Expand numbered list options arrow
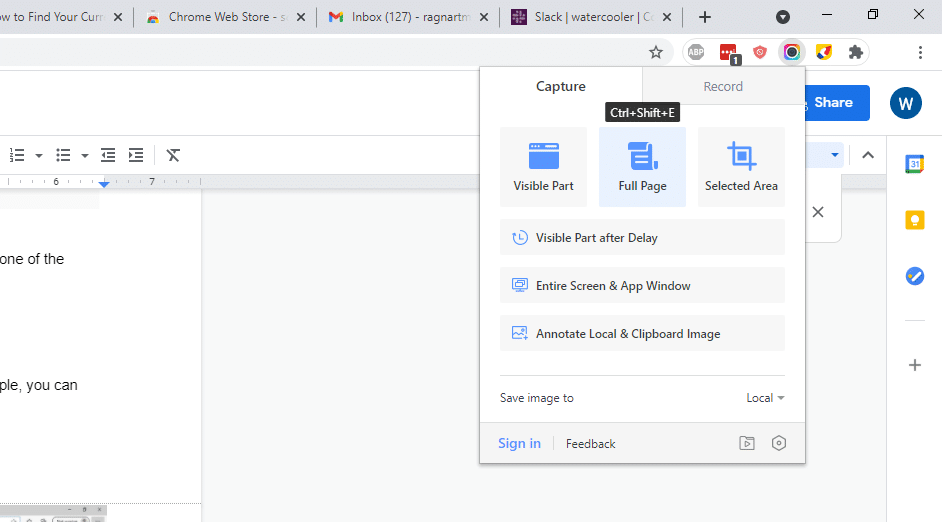The image size is (942, 522). pyautogui.click(x=39, y=156)
